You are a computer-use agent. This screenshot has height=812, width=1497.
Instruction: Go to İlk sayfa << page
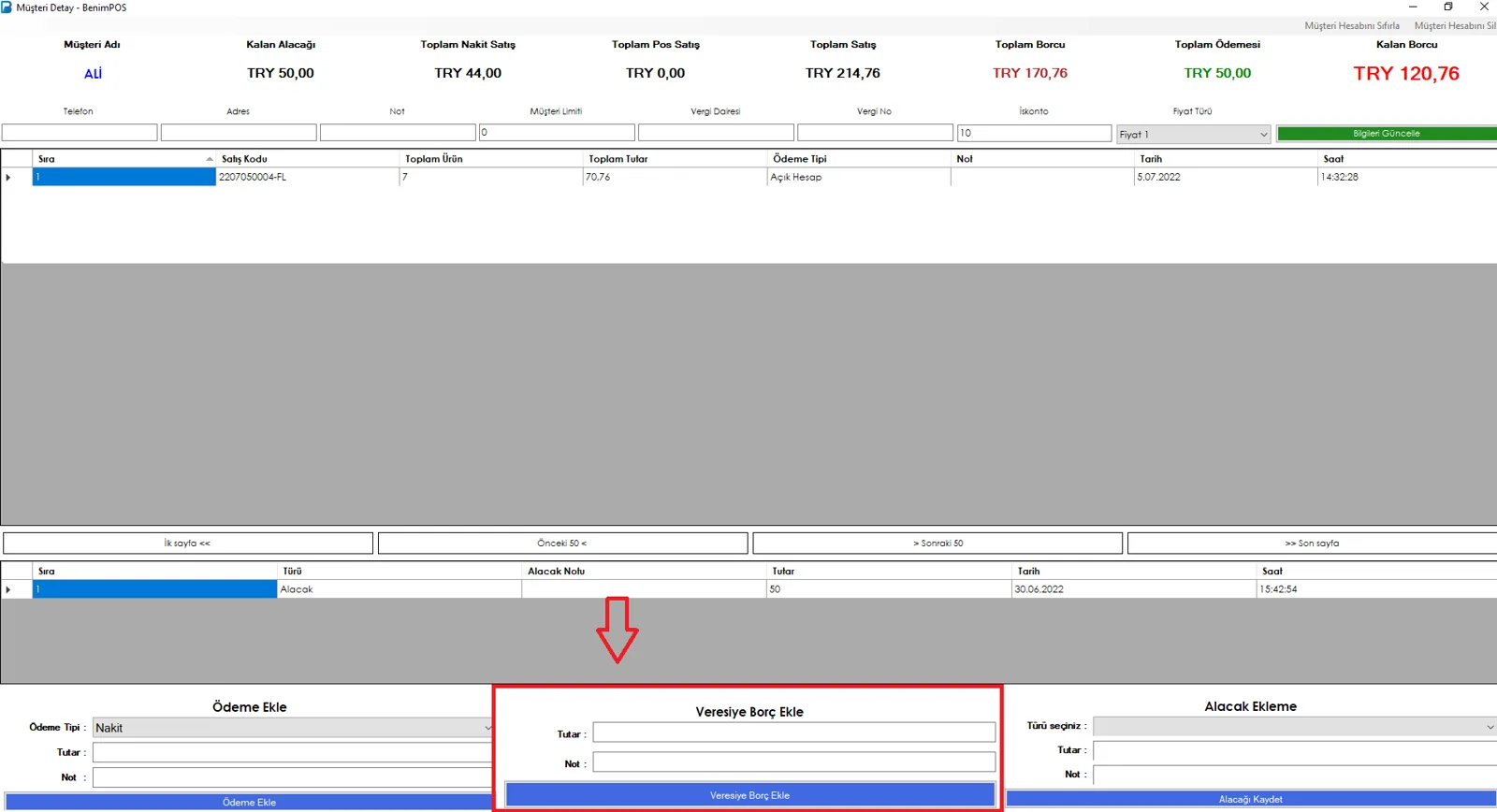coord(188,544)
